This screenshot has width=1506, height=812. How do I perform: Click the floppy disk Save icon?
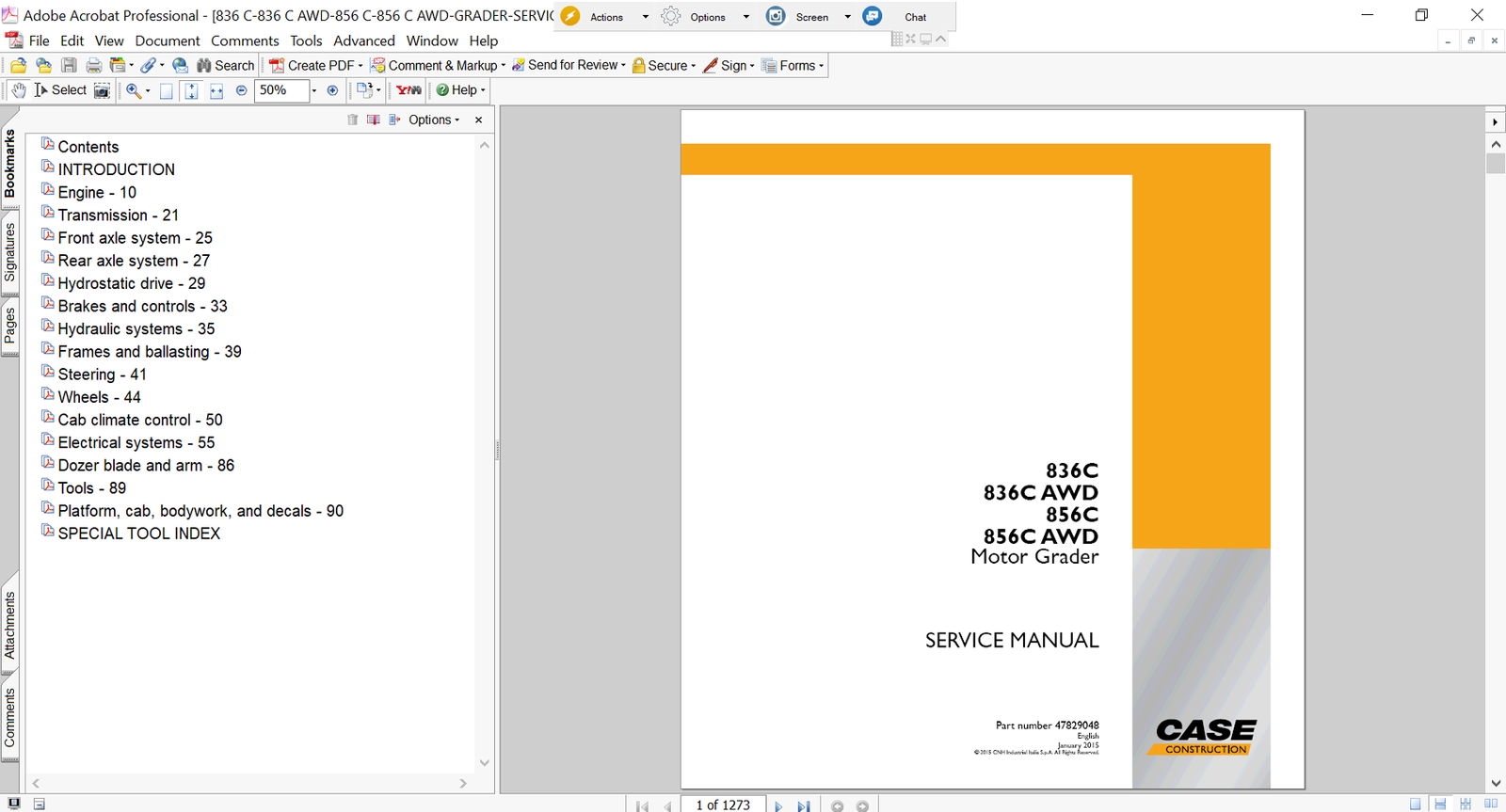click(69, 66)
